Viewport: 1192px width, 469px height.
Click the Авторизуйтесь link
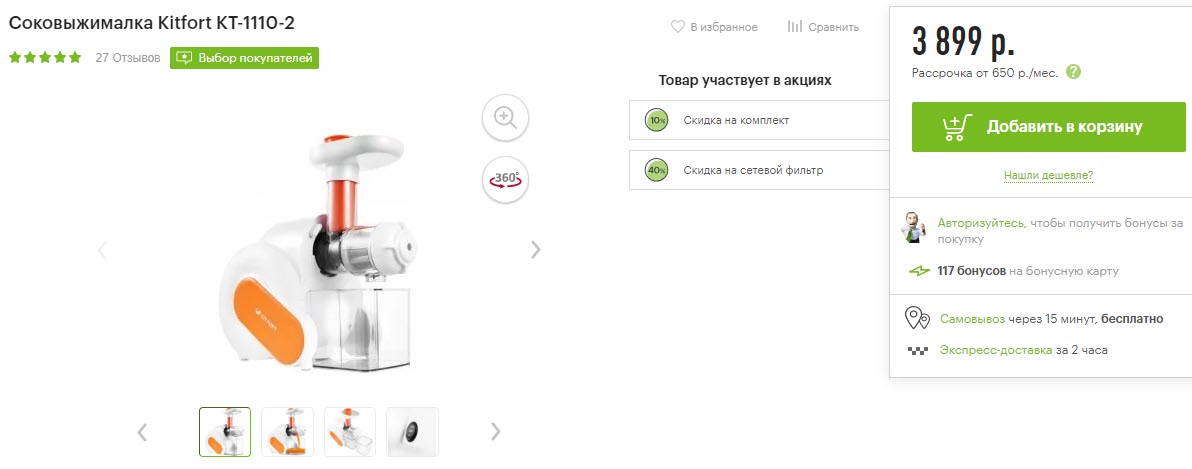click(981, 223)
